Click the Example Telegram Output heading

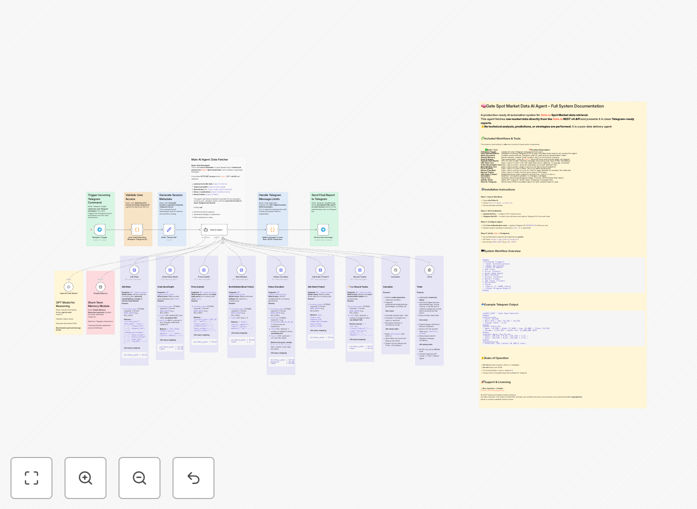pos(500,305)
